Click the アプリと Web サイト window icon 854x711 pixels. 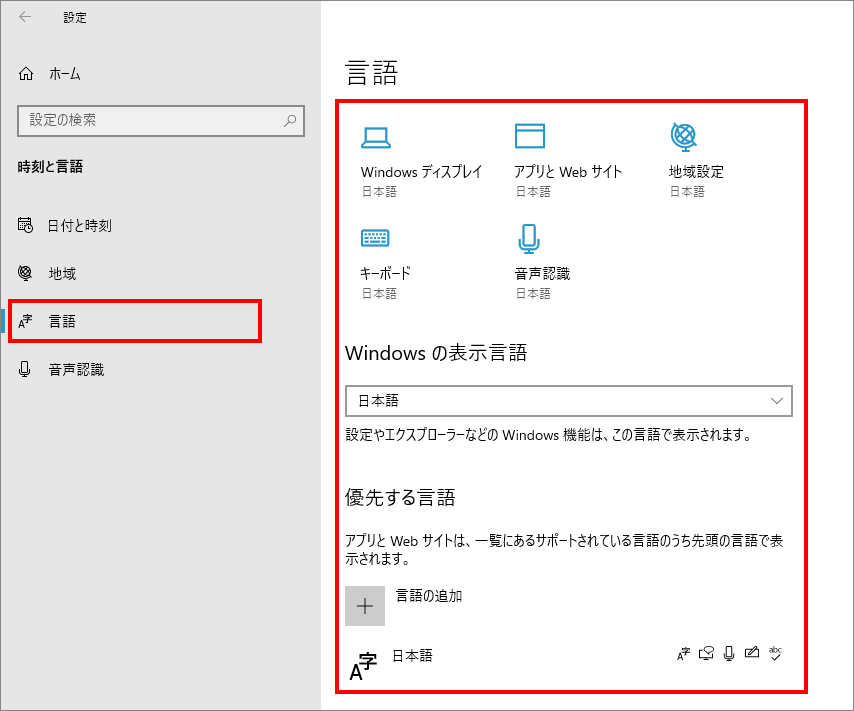coord(530,136)
